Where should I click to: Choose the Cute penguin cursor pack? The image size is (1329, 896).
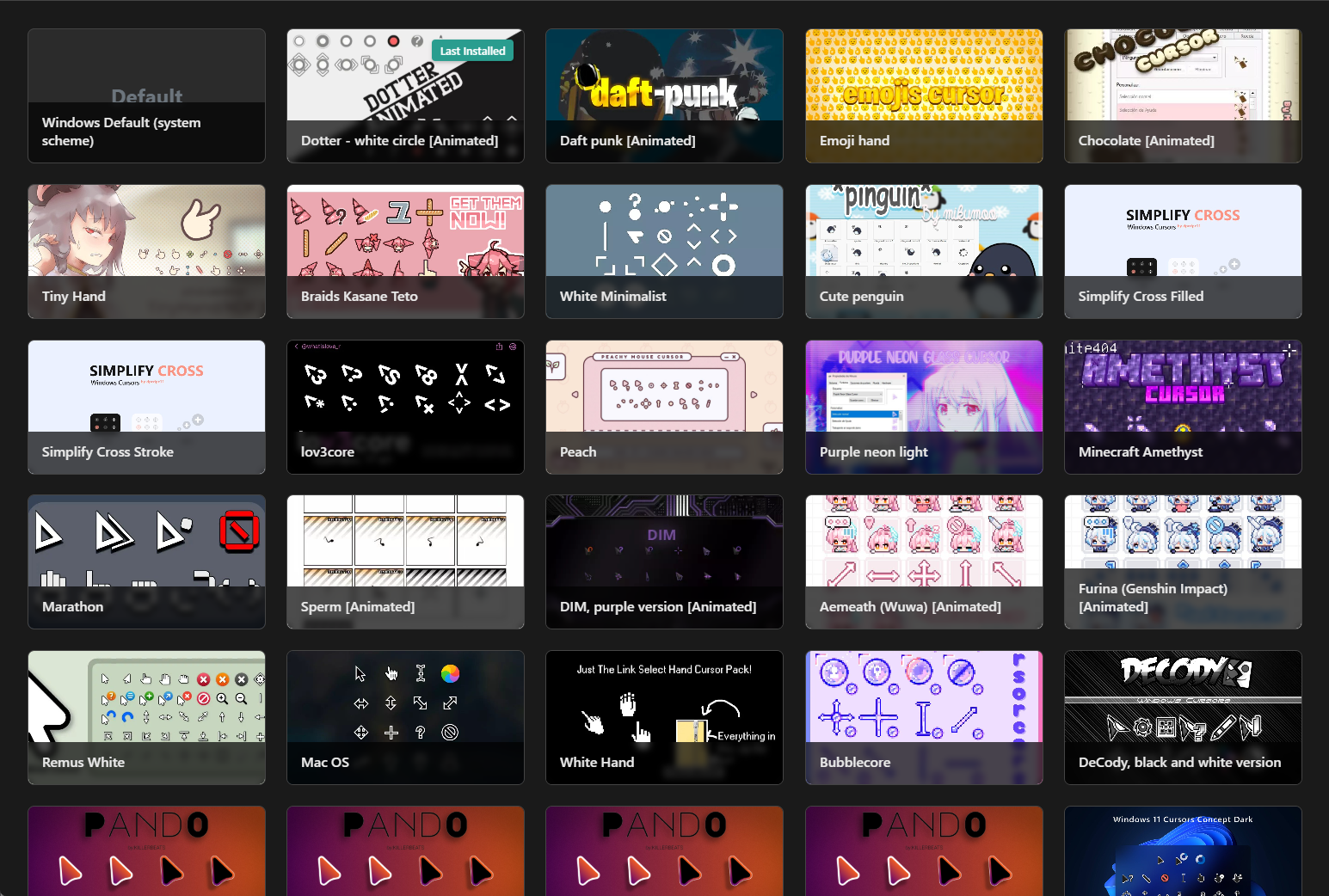point(924,251)
